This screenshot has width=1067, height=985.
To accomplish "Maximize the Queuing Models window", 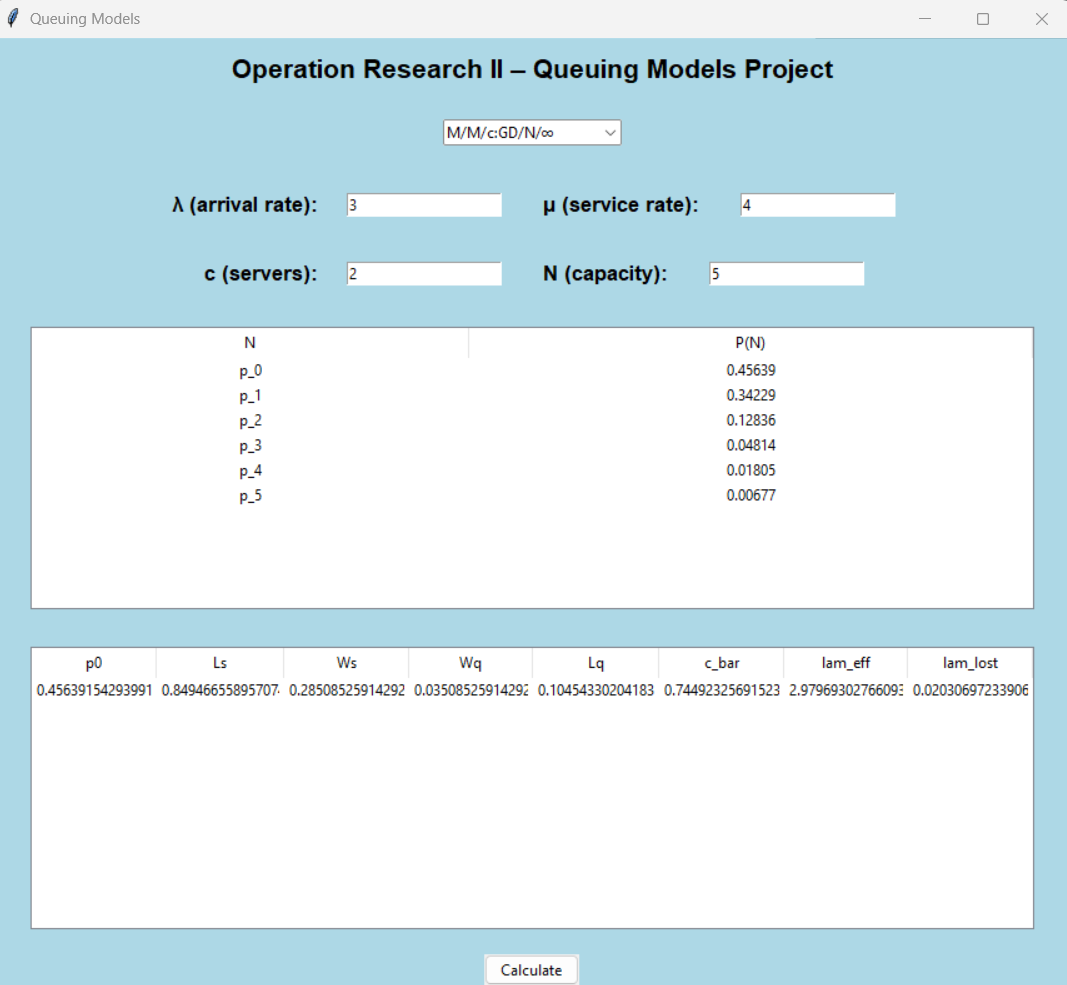I will point(983,18).
